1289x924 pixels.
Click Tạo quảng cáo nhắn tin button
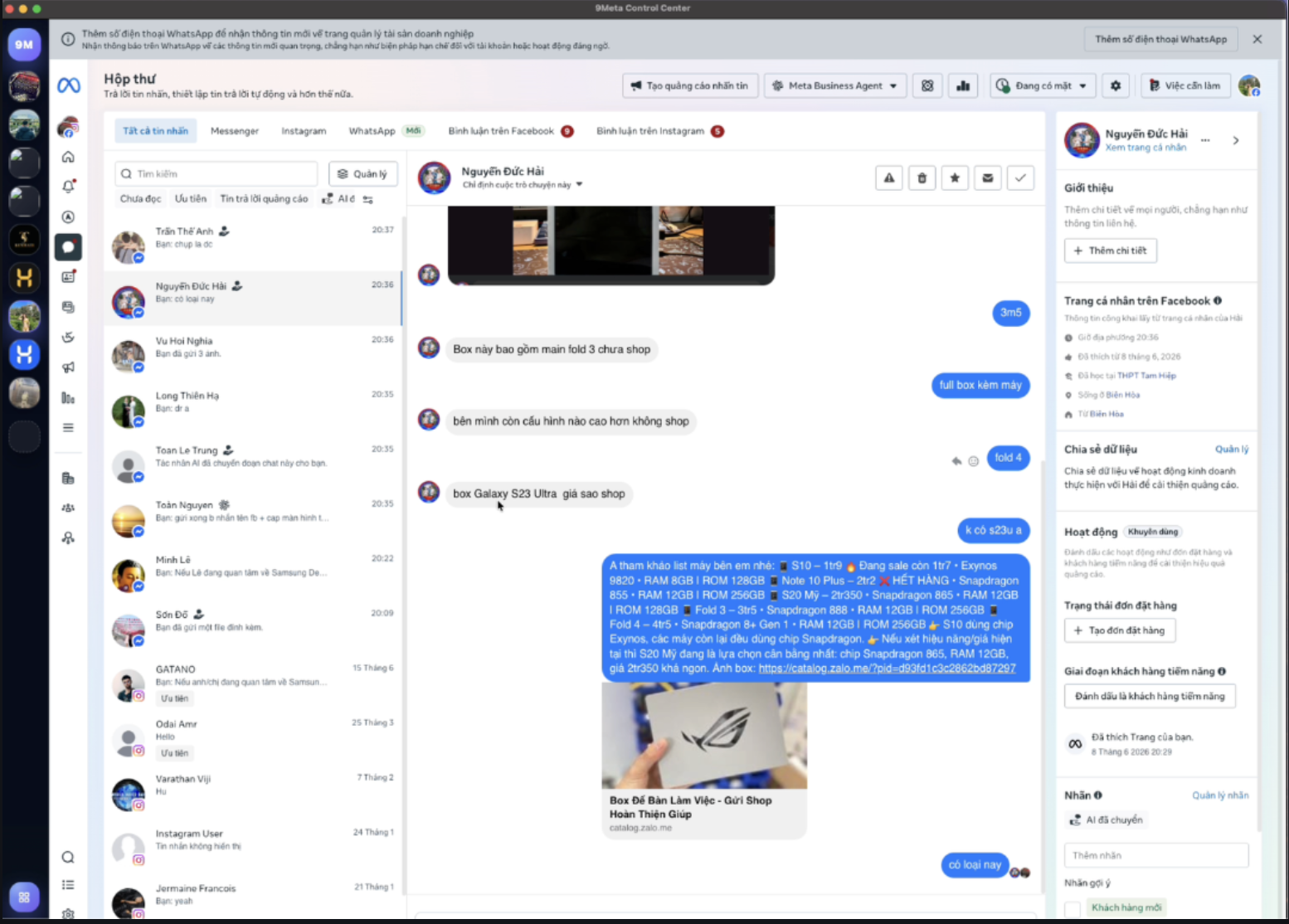pyautogui.click(x=690, y=85)
